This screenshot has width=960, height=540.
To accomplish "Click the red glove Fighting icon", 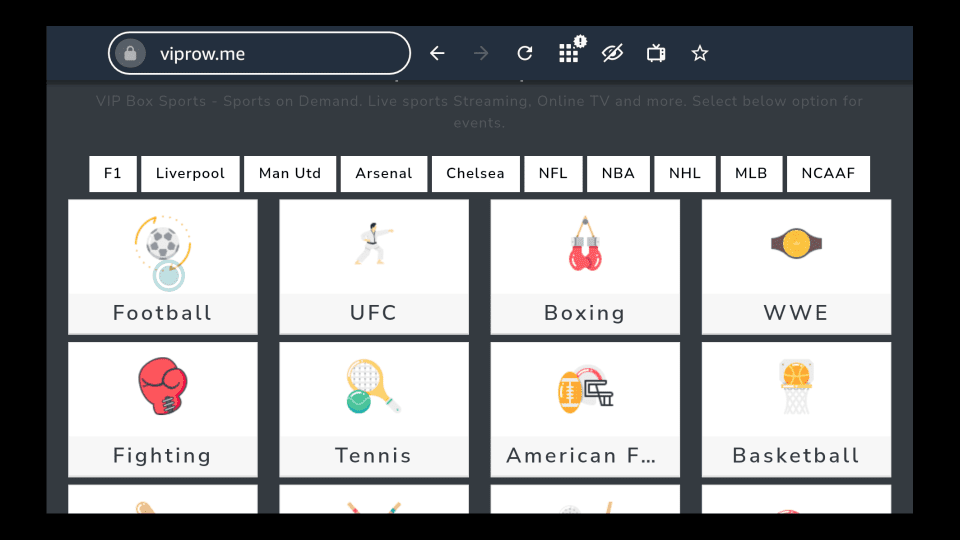I will (163, 386).
